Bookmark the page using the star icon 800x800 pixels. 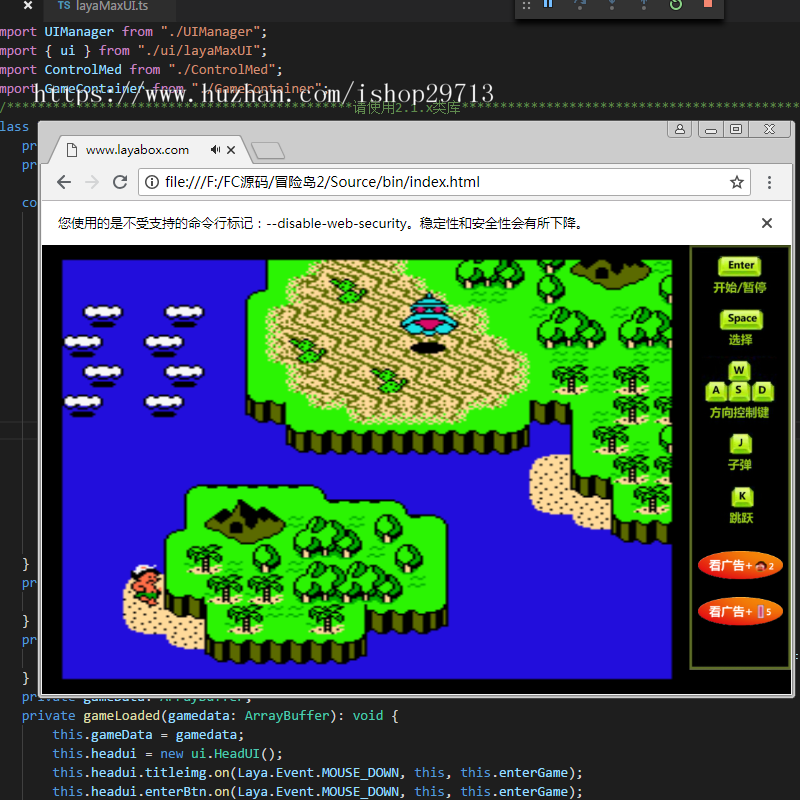pos(737,183)
